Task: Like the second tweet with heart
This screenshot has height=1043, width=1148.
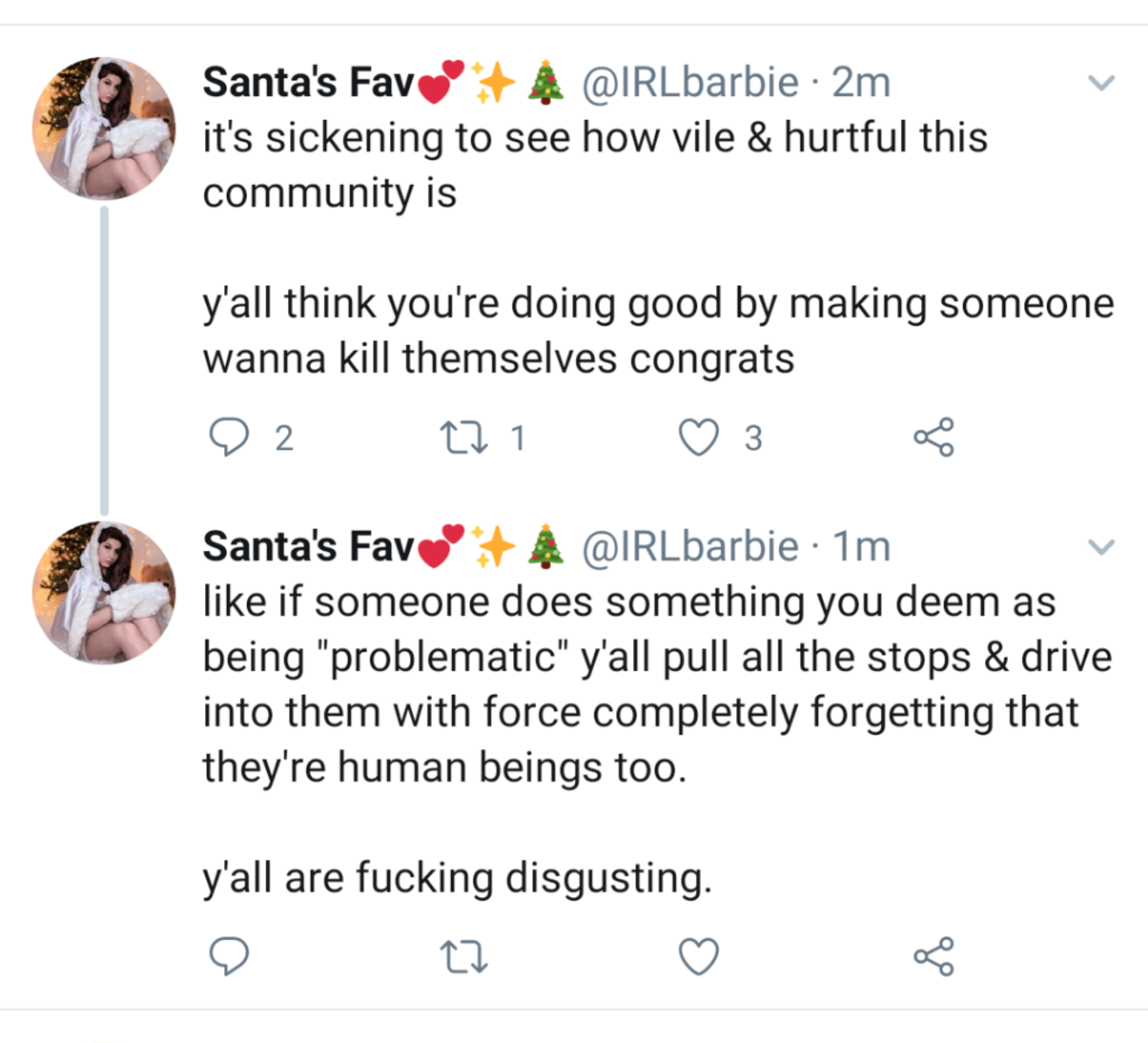Action: (698, 956)
